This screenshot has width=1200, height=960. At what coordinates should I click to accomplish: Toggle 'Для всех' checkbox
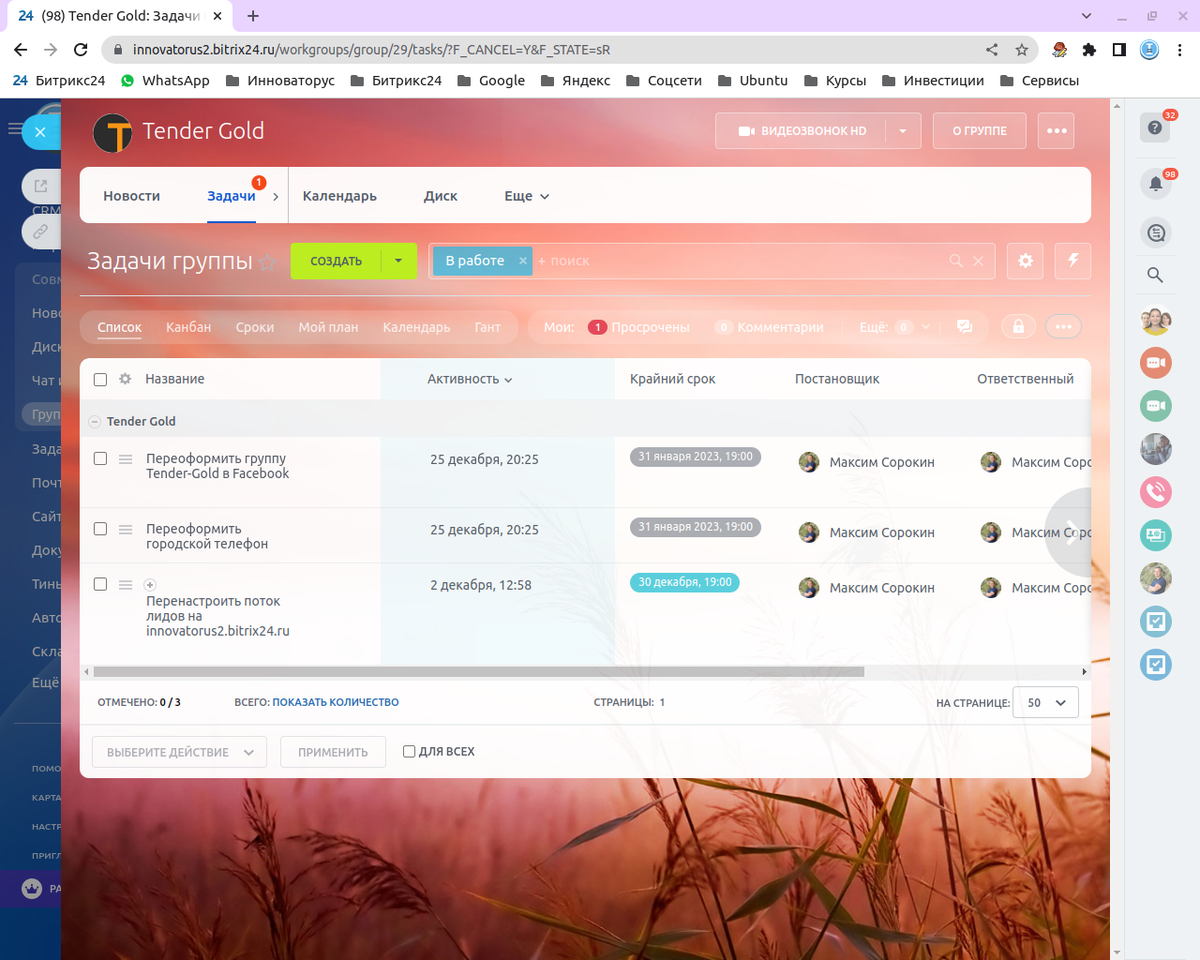click(409, 751)
